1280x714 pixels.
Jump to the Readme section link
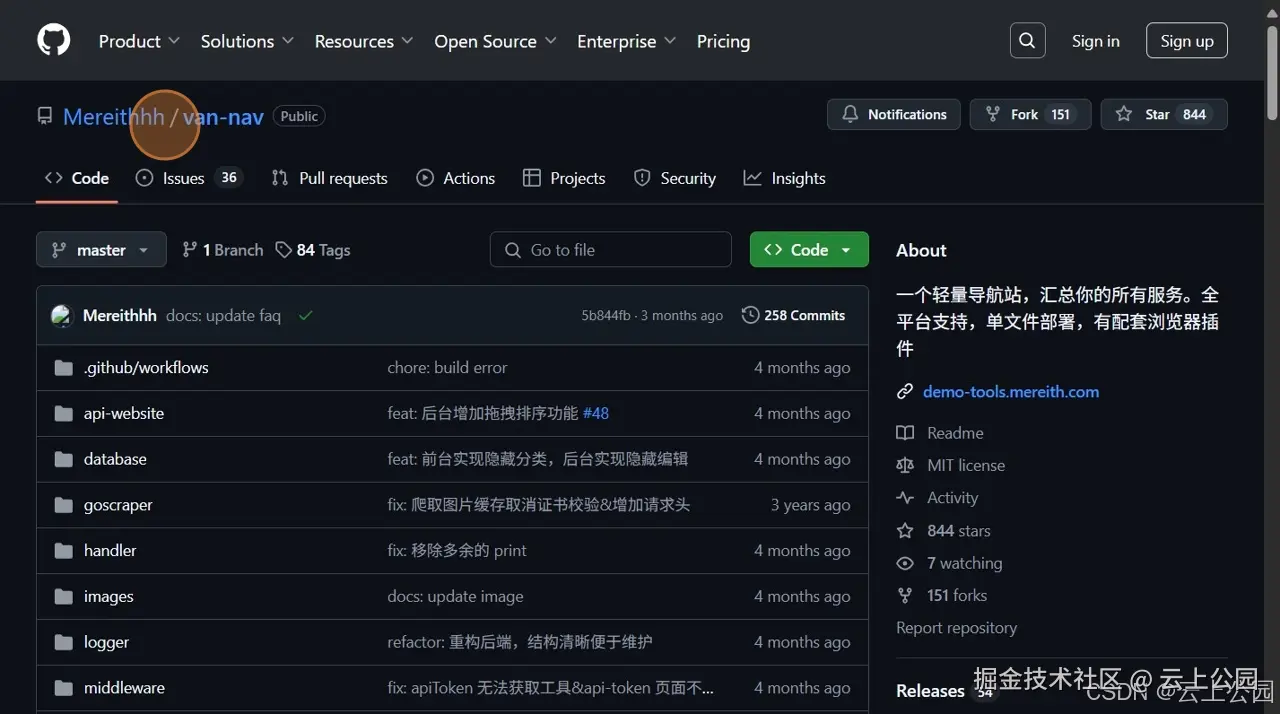pyautogui.click(x=955, y=433)
